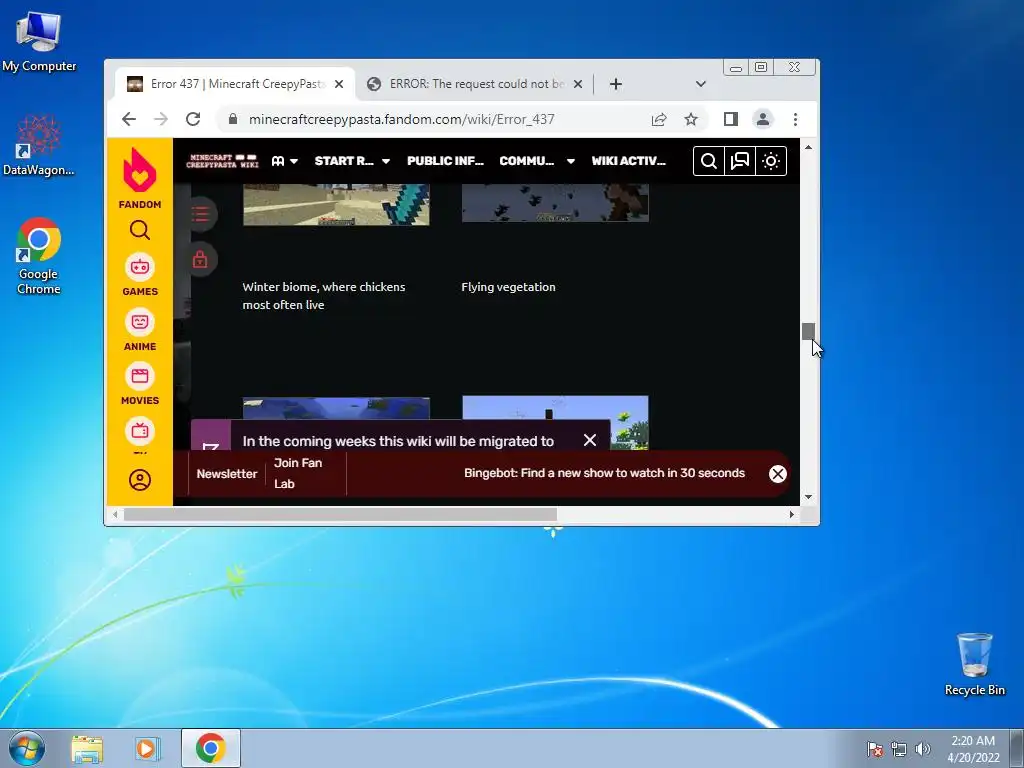
Task: Select the Google Chrome desktop shortcut
Action: coord(39,256)
